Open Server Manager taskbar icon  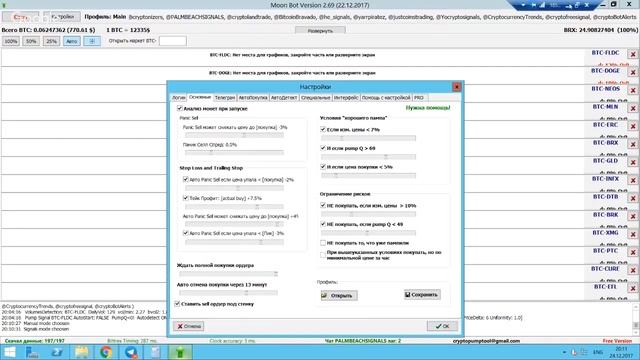click(32, 352)
